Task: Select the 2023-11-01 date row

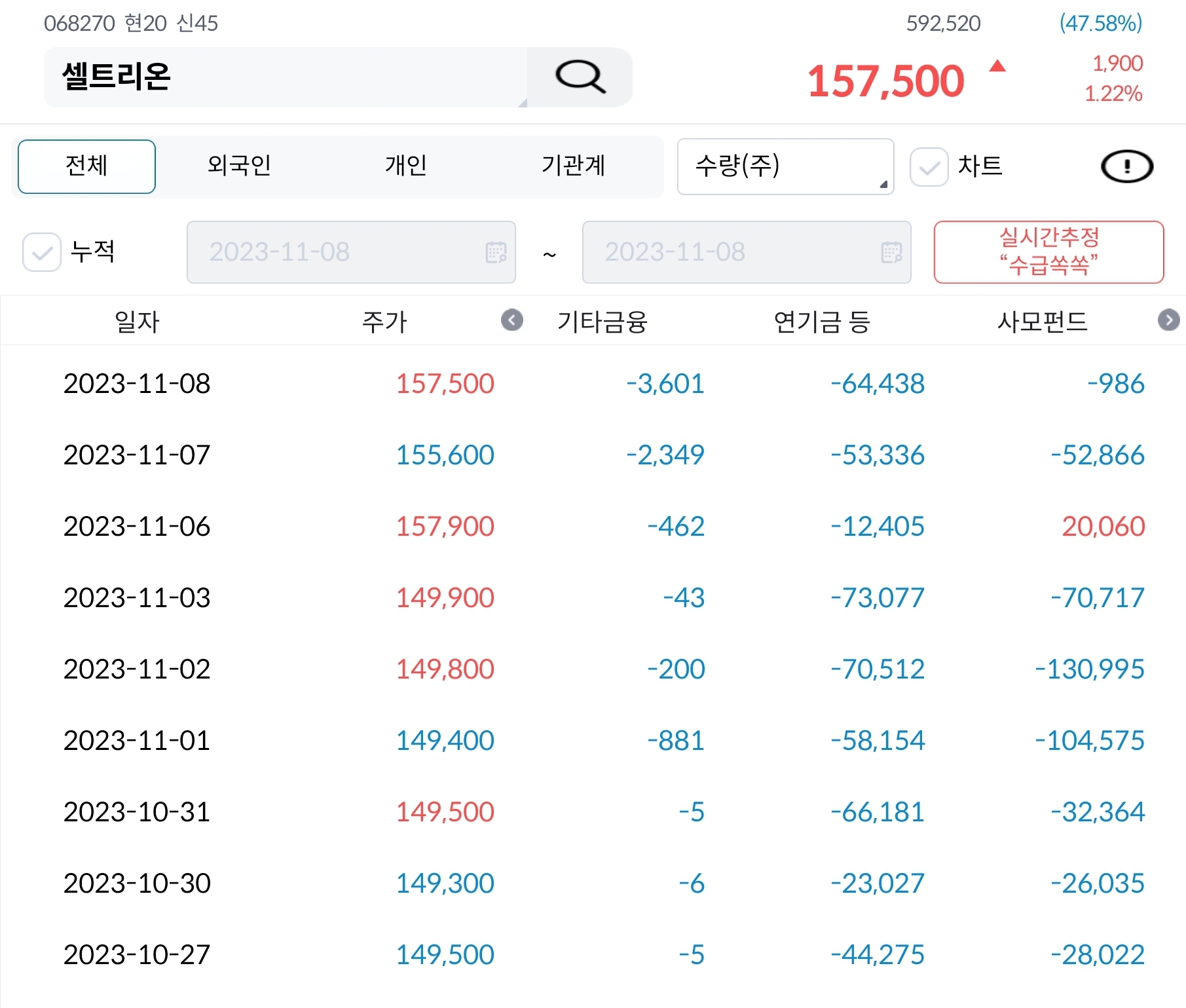Action: (x=137, y=741)
